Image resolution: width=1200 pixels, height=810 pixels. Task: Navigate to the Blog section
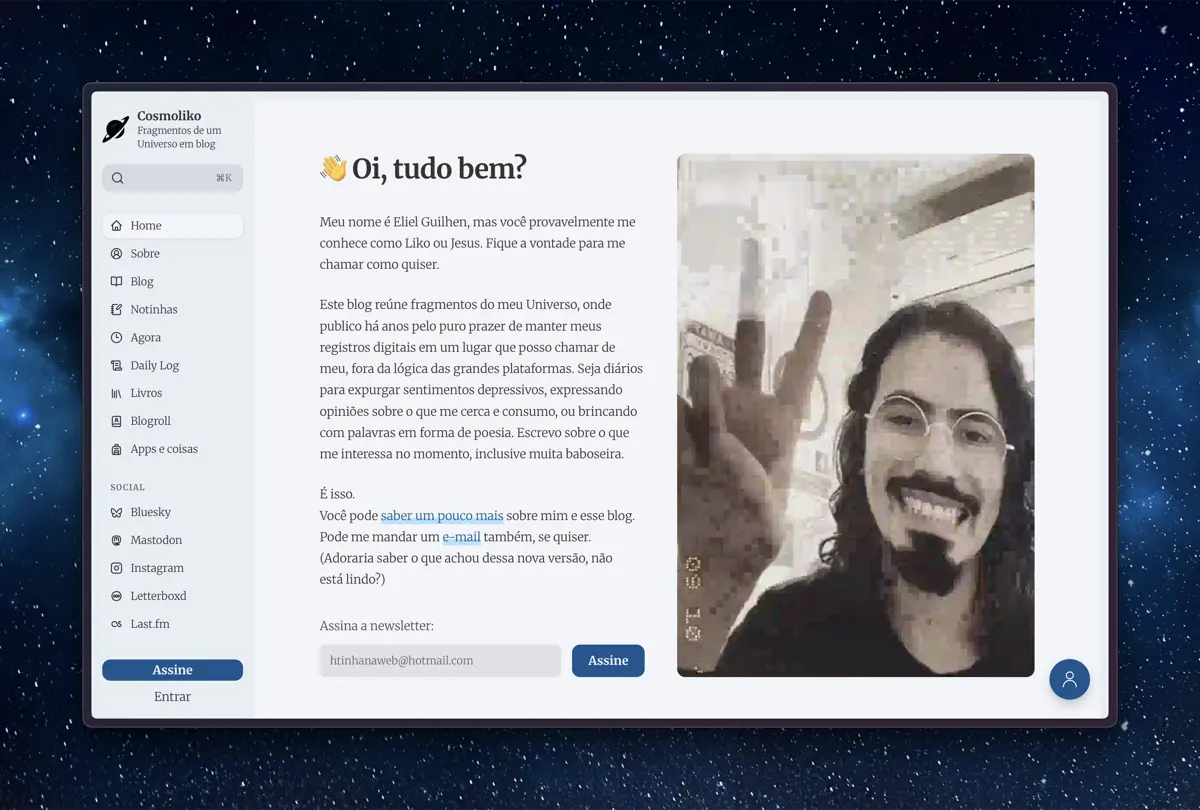[142, 282]
